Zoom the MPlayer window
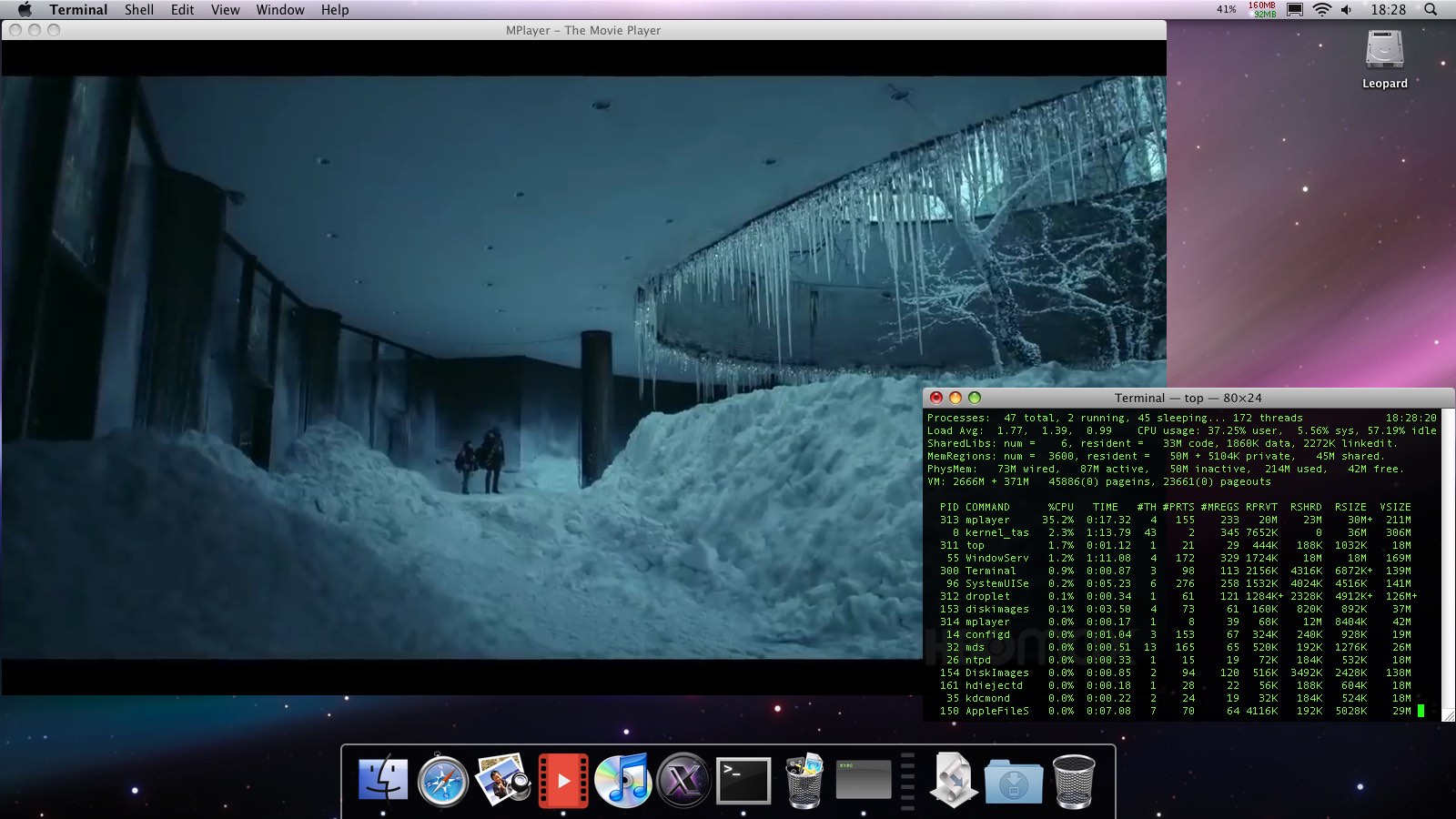This screenshot has width=1456, height=819. [54, 30]
